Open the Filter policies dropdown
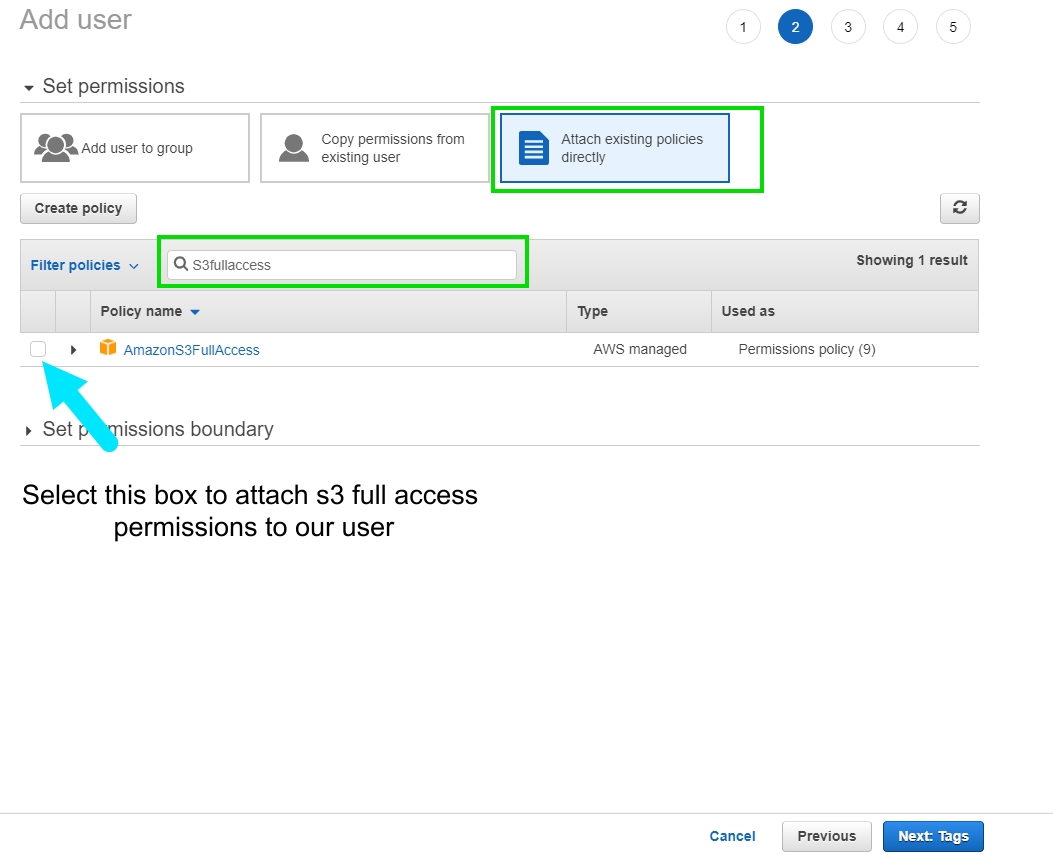This screenshot has width=1053, height=855. (83, 264)
